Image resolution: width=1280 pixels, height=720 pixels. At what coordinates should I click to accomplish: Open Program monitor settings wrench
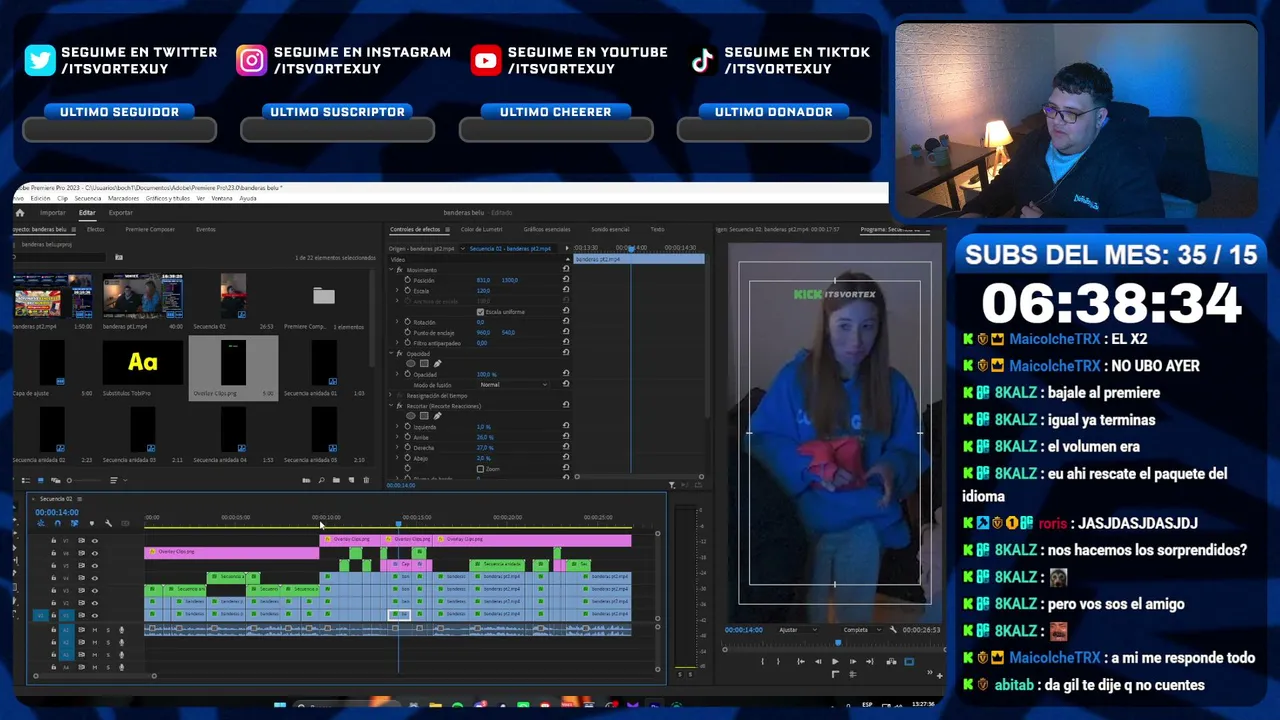[893, 630]
